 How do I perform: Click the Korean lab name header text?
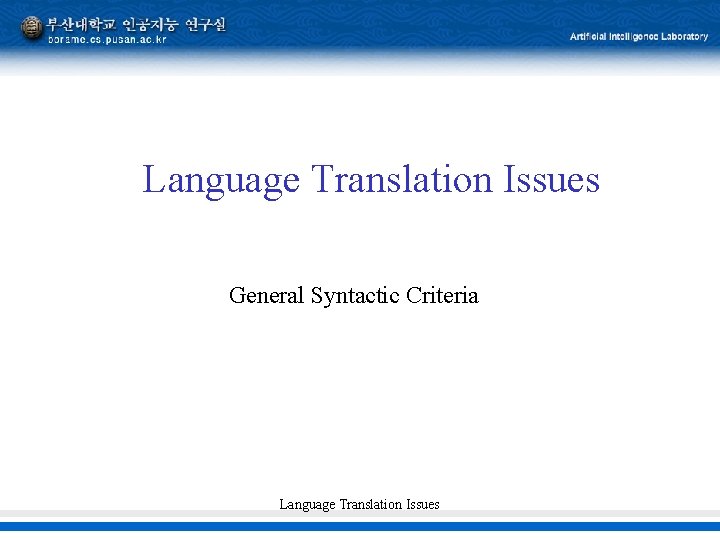[x=136, y=24]
